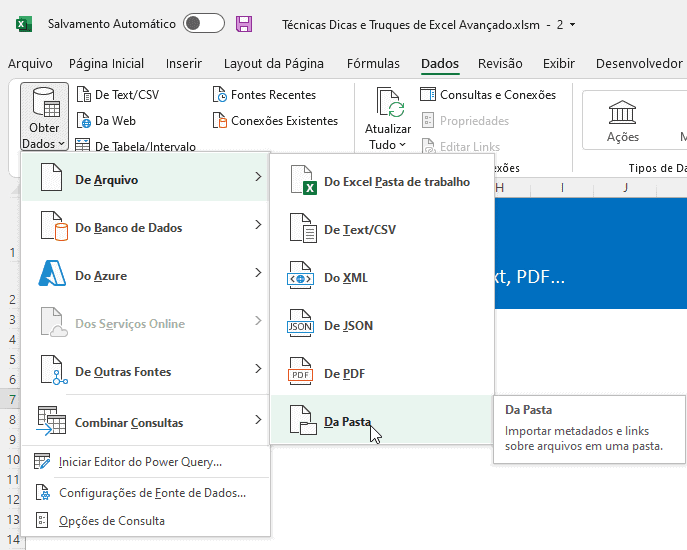Expand the De Arquivo submenu chevron
The width and height of the screenshot is (687, 550).
[258, 177]
